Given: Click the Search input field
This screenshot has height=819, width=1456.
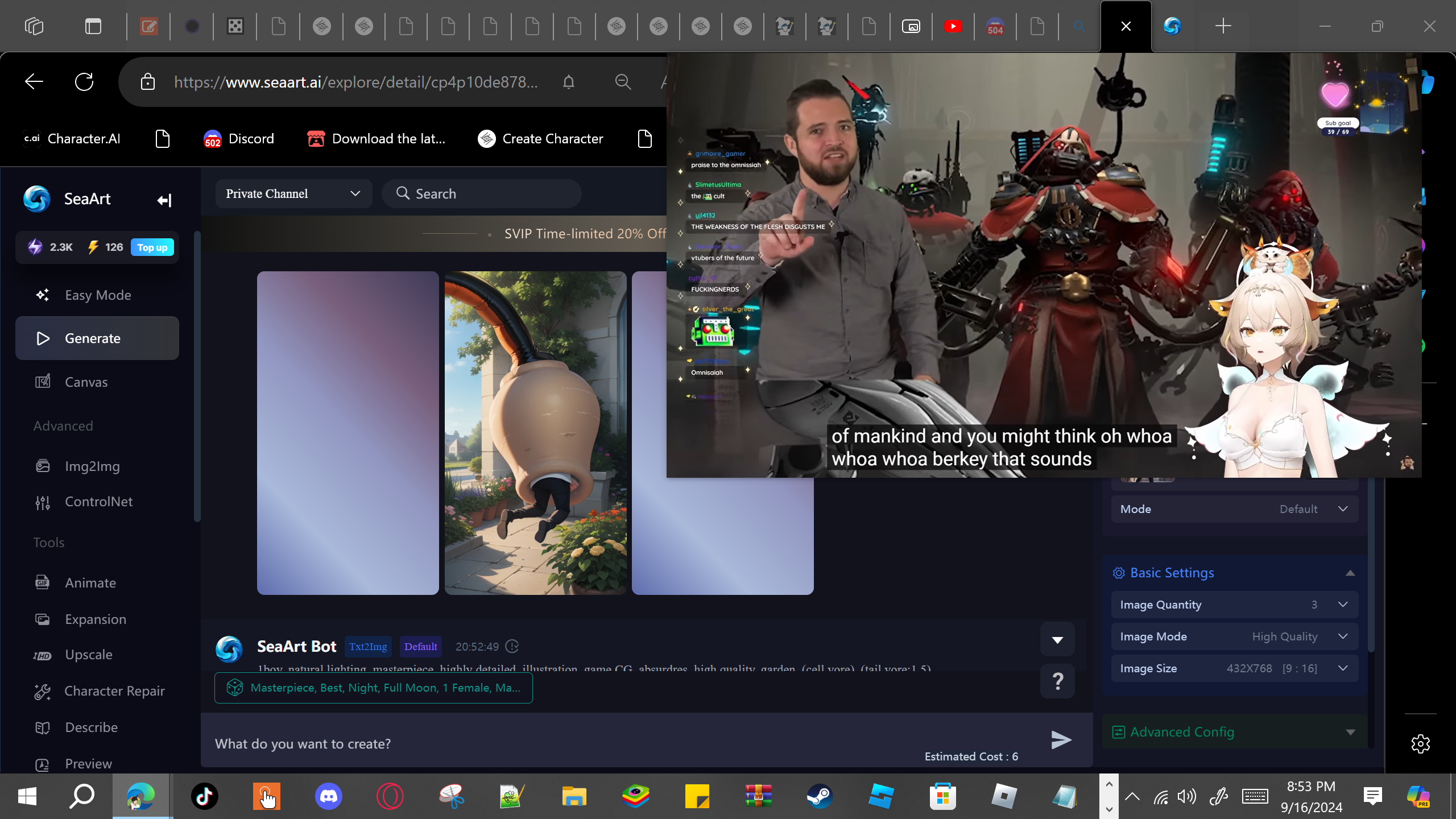Looking at the screenshot, I should [x=482, y=194].
